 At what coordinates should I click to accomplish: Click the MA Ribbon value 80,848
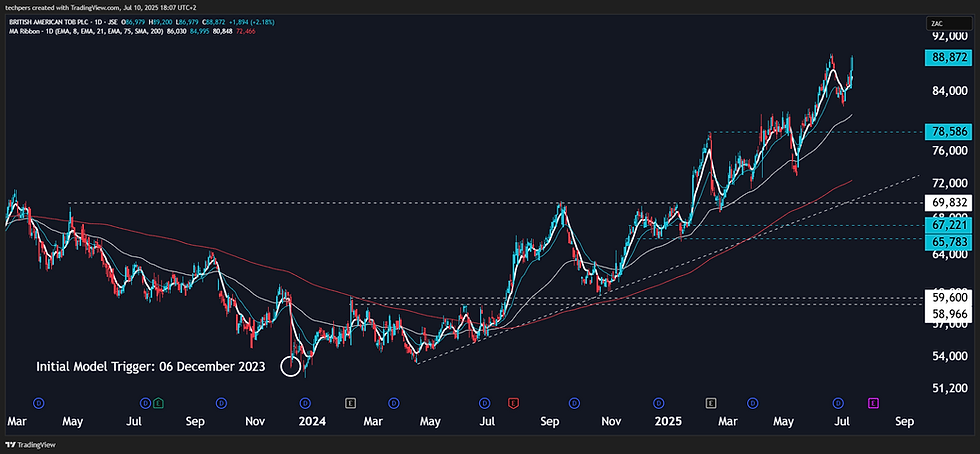click(x=222, y=31)
